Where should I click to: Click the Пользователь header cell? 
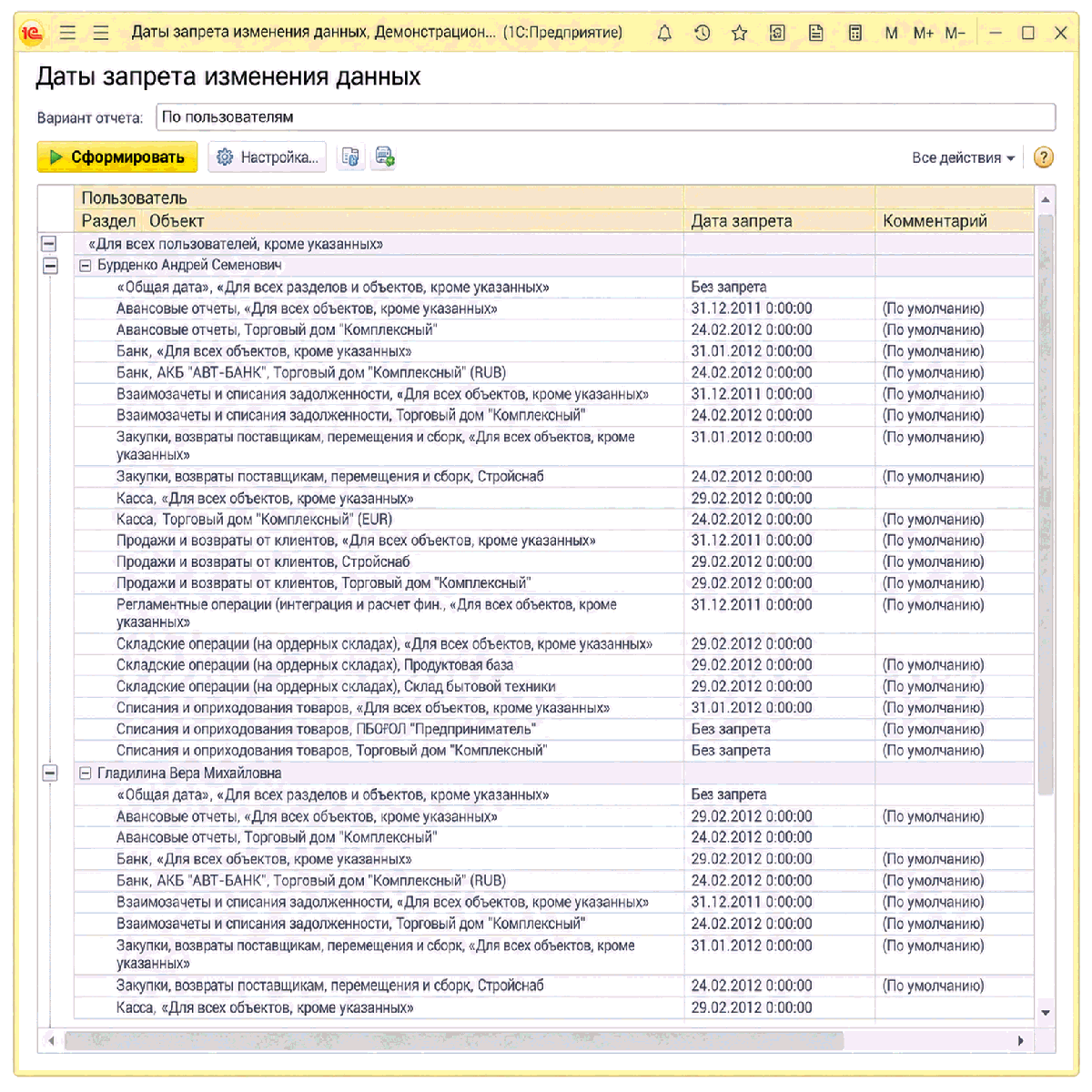pyautogui.click(x=379, y=198)
